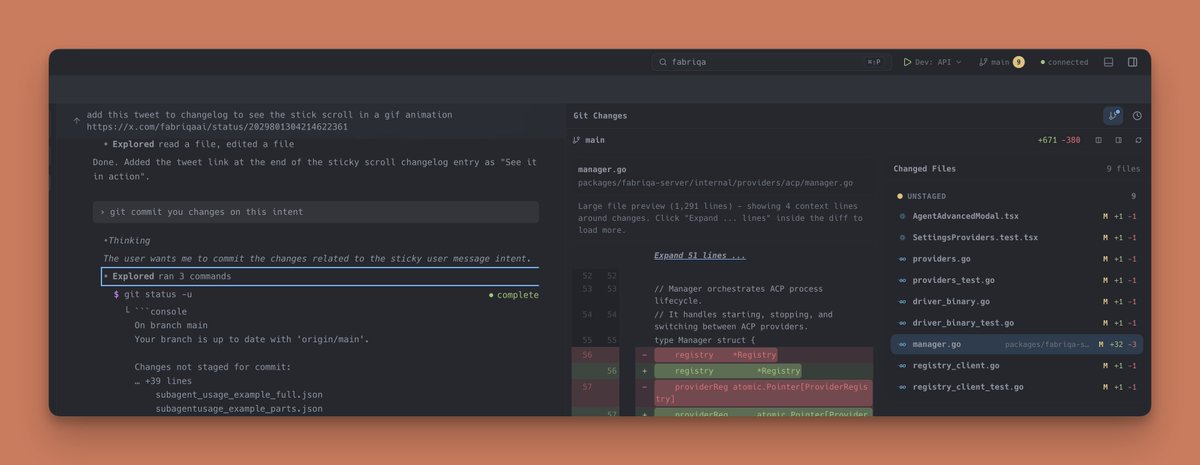Select SettingsProviders.test.tsx in changed files
The width and height of the screenshot is (1200, 465).
click(1016, 237)
